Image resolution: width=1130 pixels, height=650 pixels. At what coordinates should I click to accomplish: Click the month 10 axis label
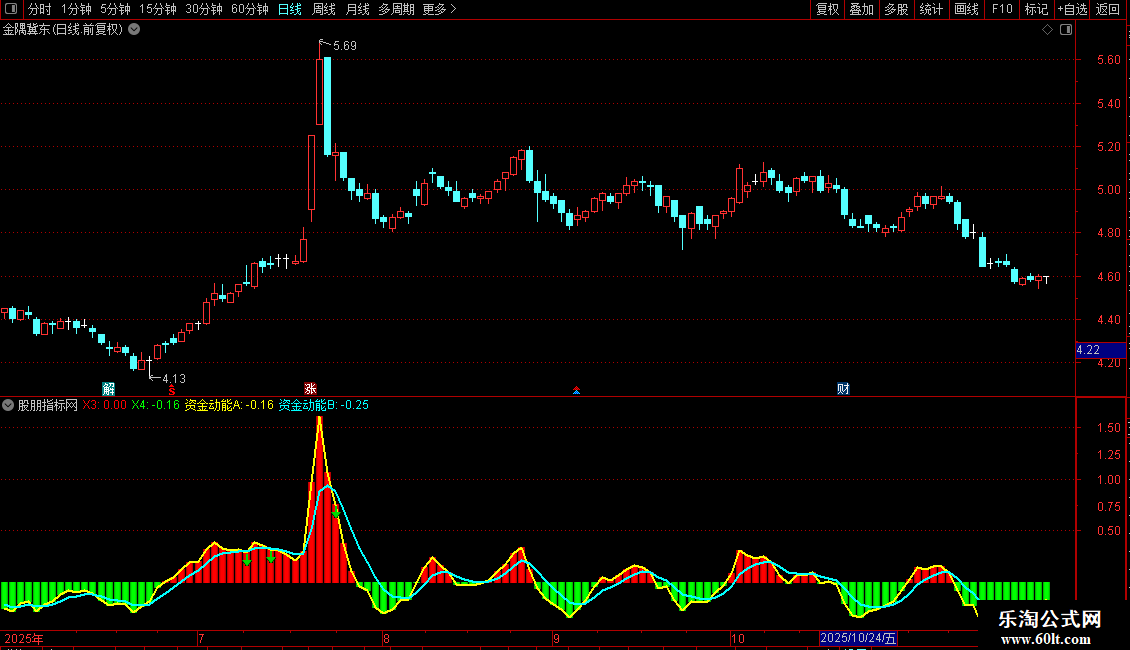[737, 638]
